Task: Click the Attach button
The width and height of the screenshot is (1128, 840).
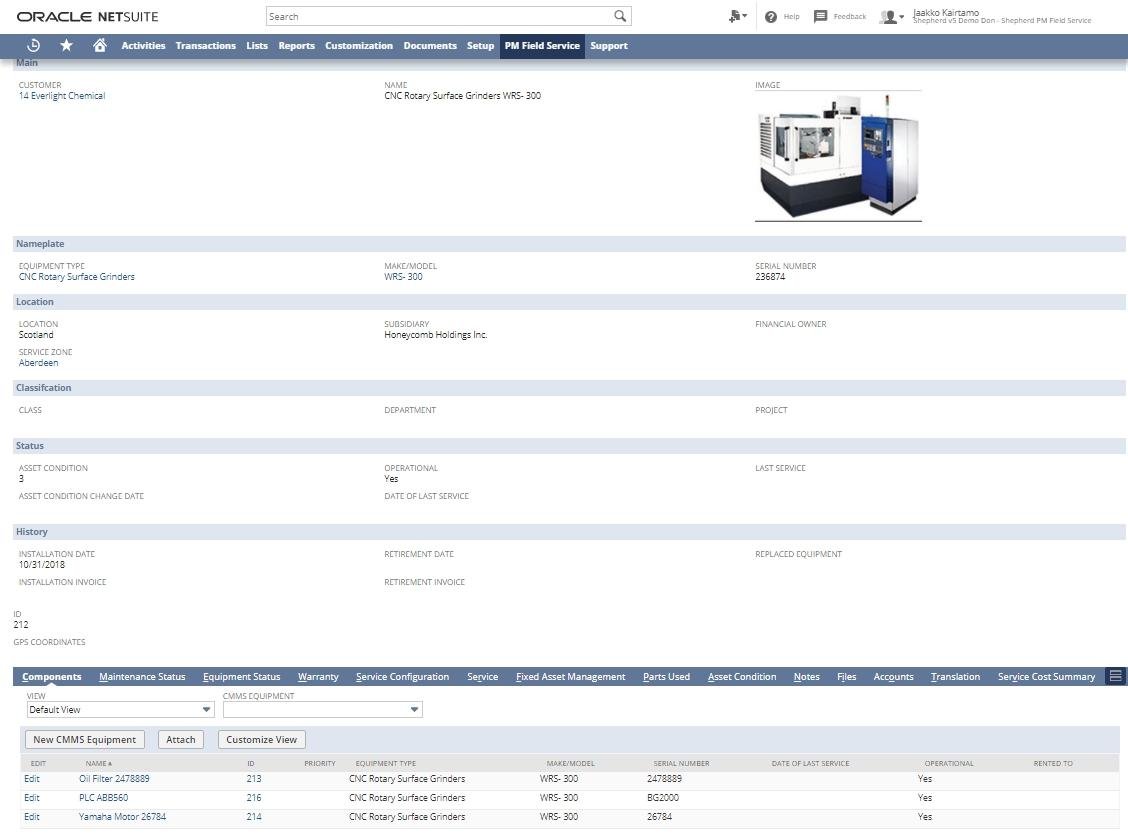Action: pos(181,739)
